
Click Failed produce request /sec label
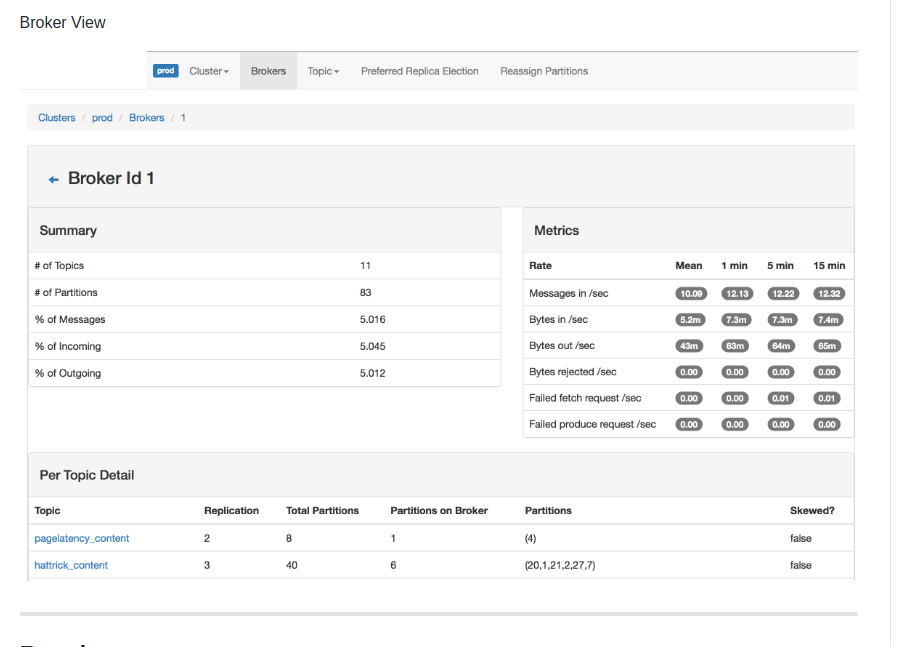(592, 425)
